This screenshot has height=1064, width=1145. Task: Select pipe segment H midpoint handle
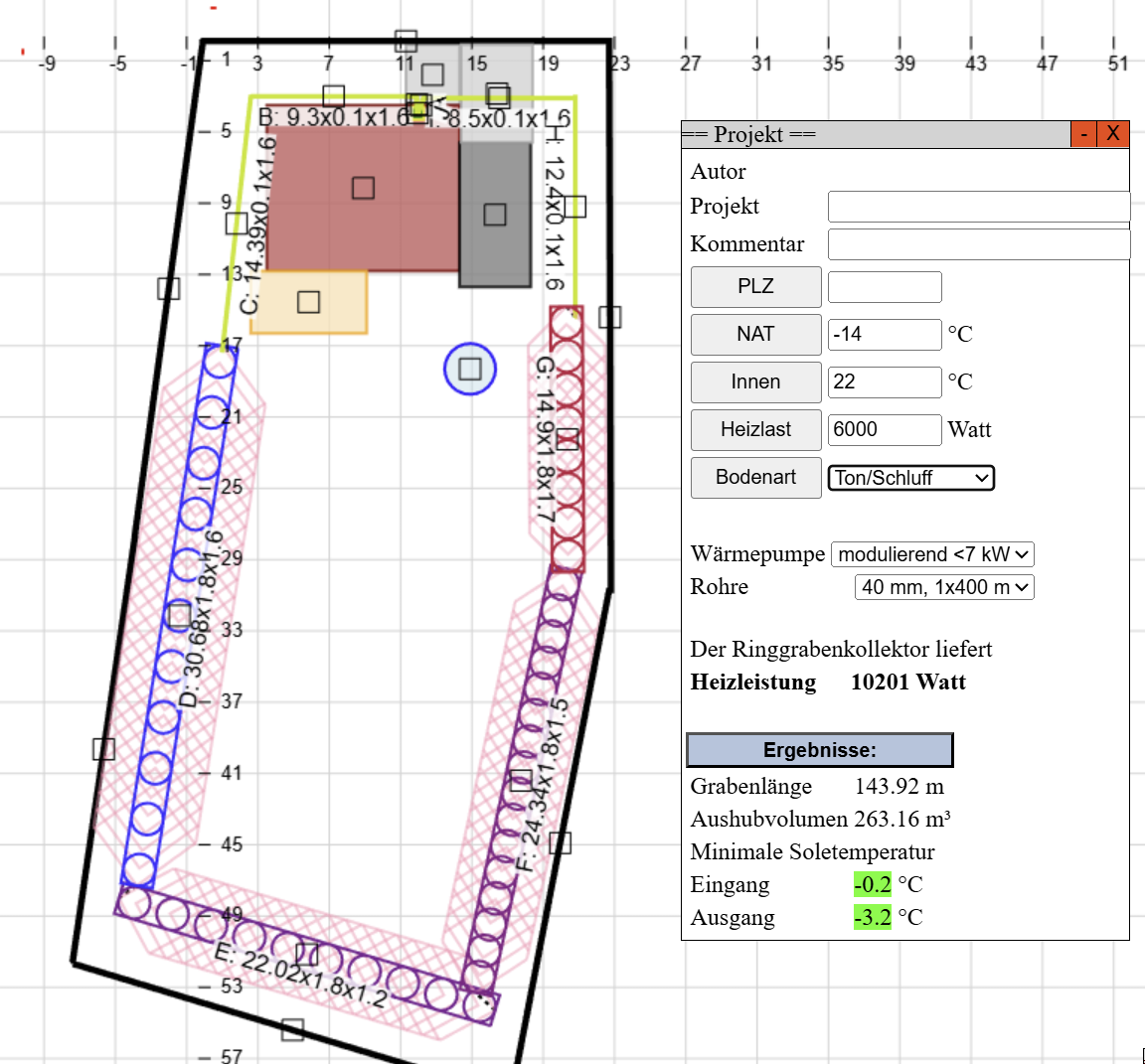[x=574, y=207]
